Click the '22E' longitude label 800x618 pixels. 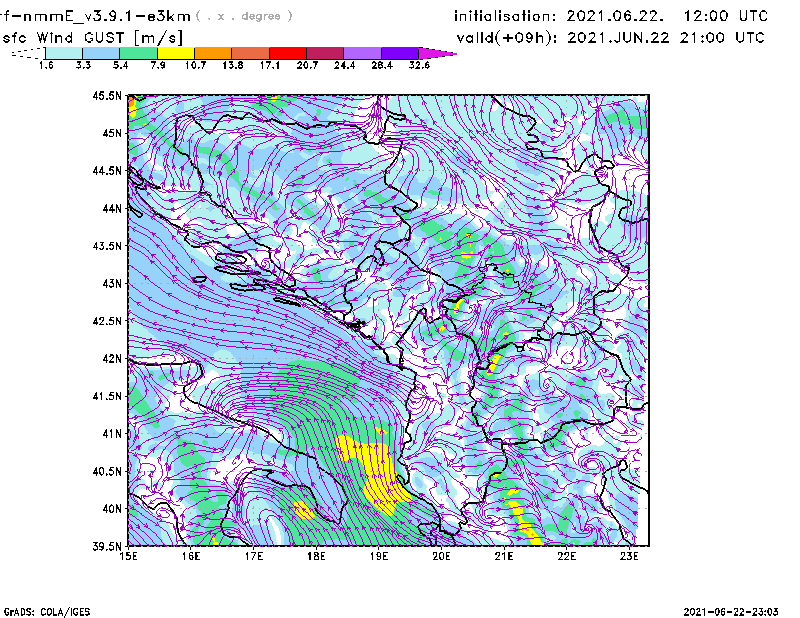(x=567, y=556)
